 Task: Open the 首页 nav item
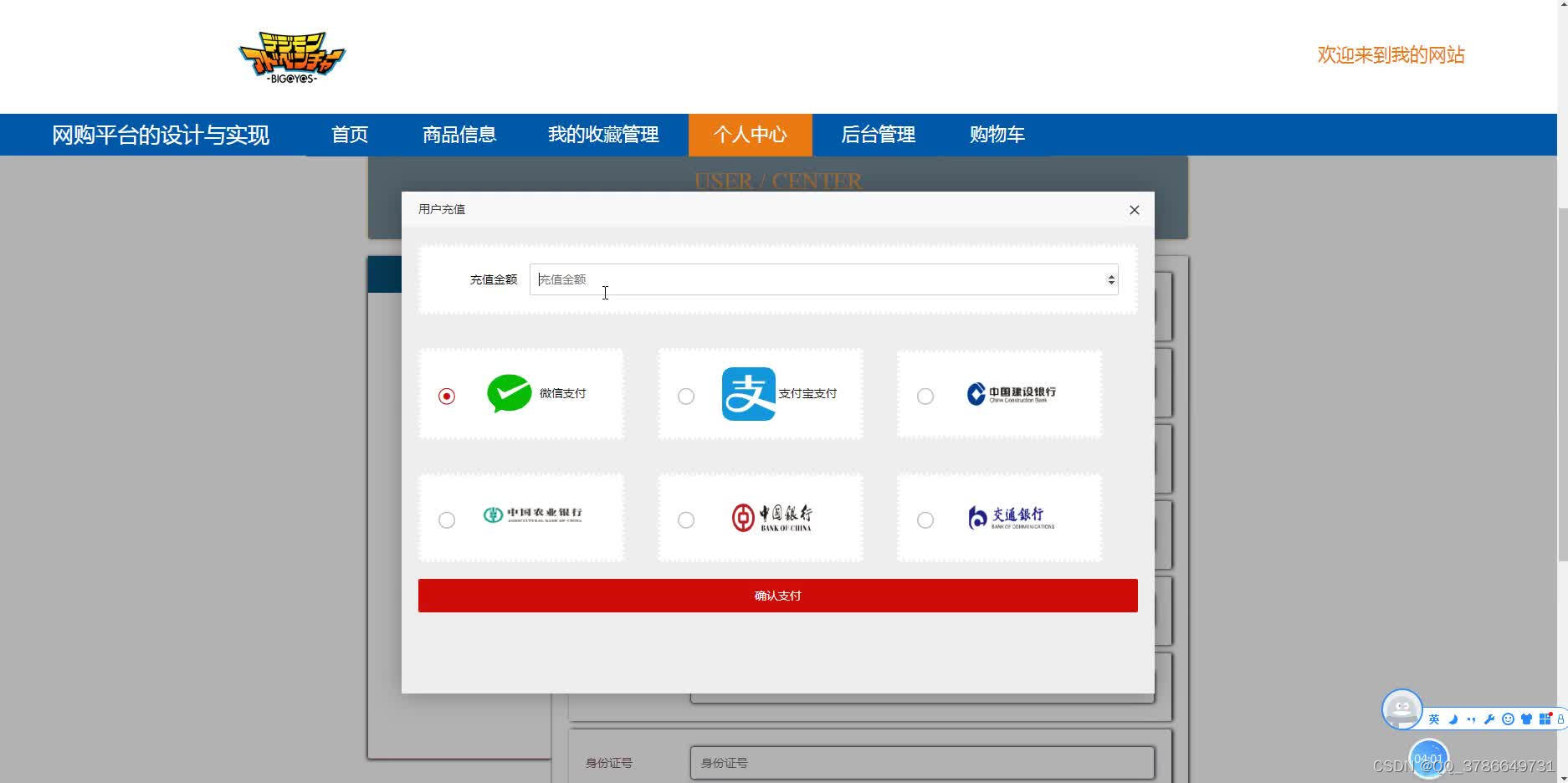point(350,135)
